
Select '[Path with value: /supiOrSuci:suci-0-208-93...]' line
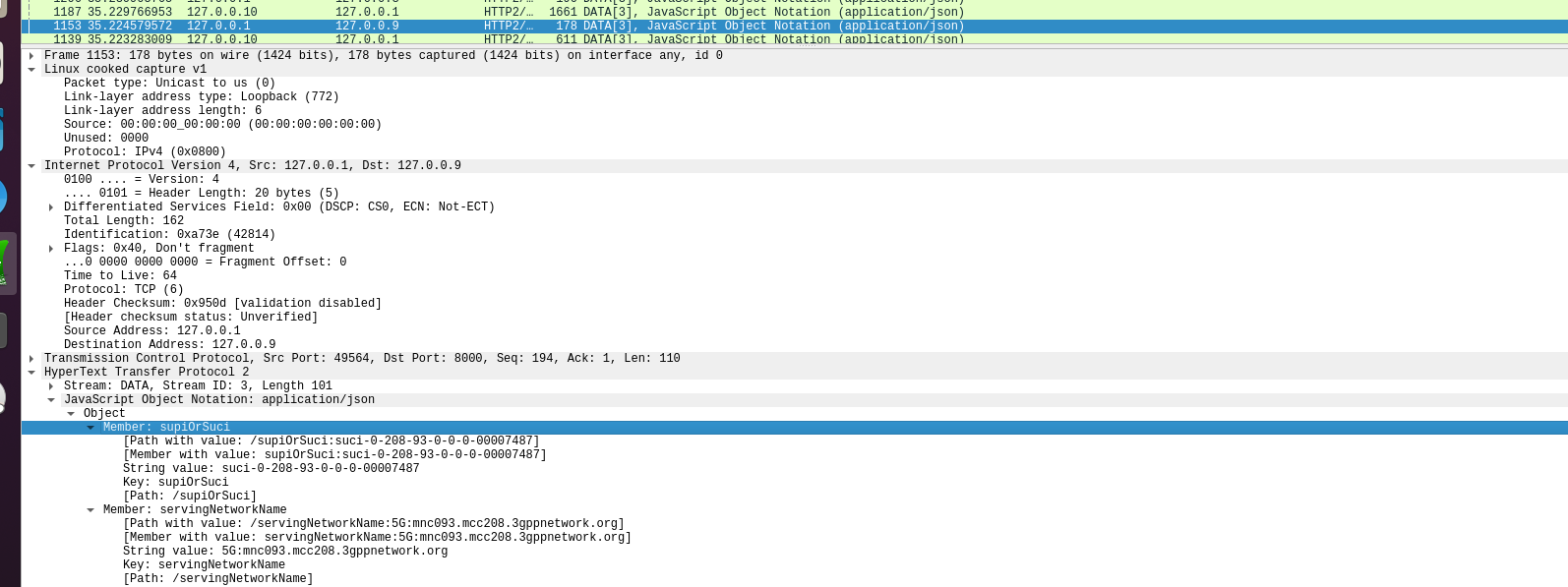click(x=332, y=441)
